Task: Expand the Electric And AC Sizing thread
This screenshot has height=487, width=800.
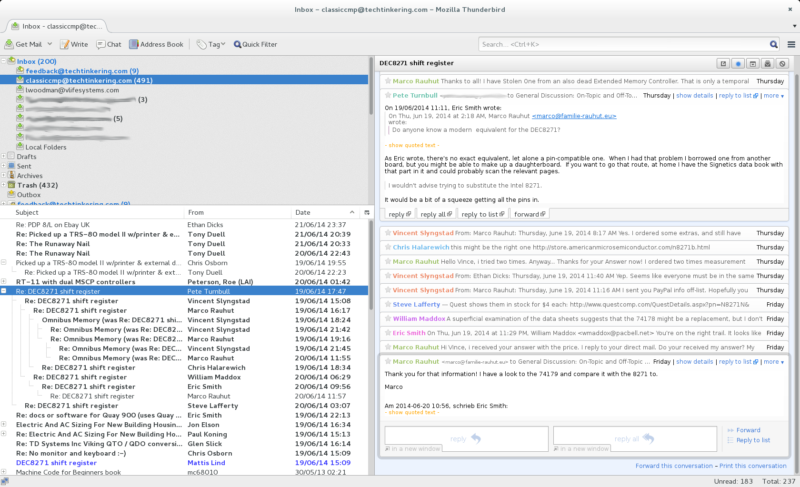Action: tap(4, 424)
